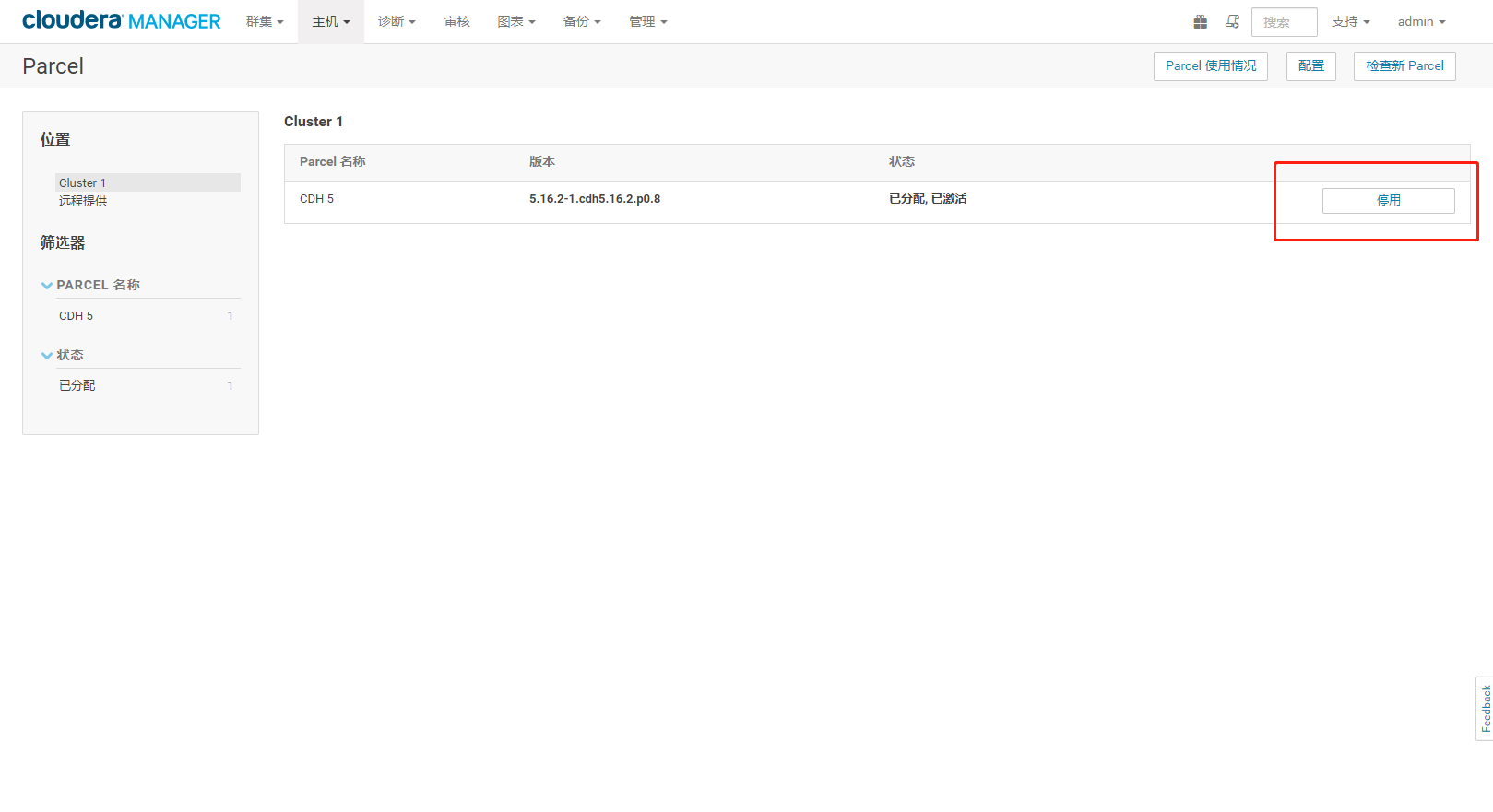The width and height of the screenshot is (1493, 812).
Task: Select Cluster 1 under 位置
Action: 148,182
